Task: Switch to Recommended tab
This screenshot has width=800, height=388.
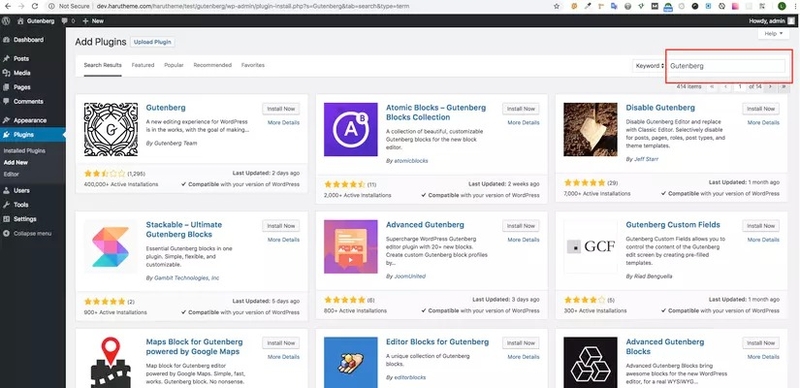Action: (x=212, y=65)
